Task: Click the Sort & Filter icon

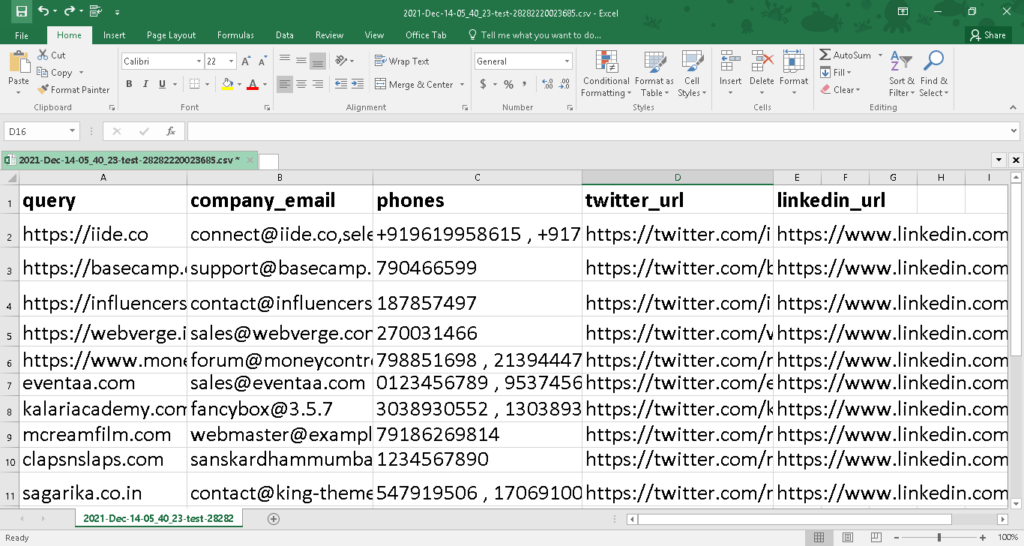Action: tap(900, 70)
